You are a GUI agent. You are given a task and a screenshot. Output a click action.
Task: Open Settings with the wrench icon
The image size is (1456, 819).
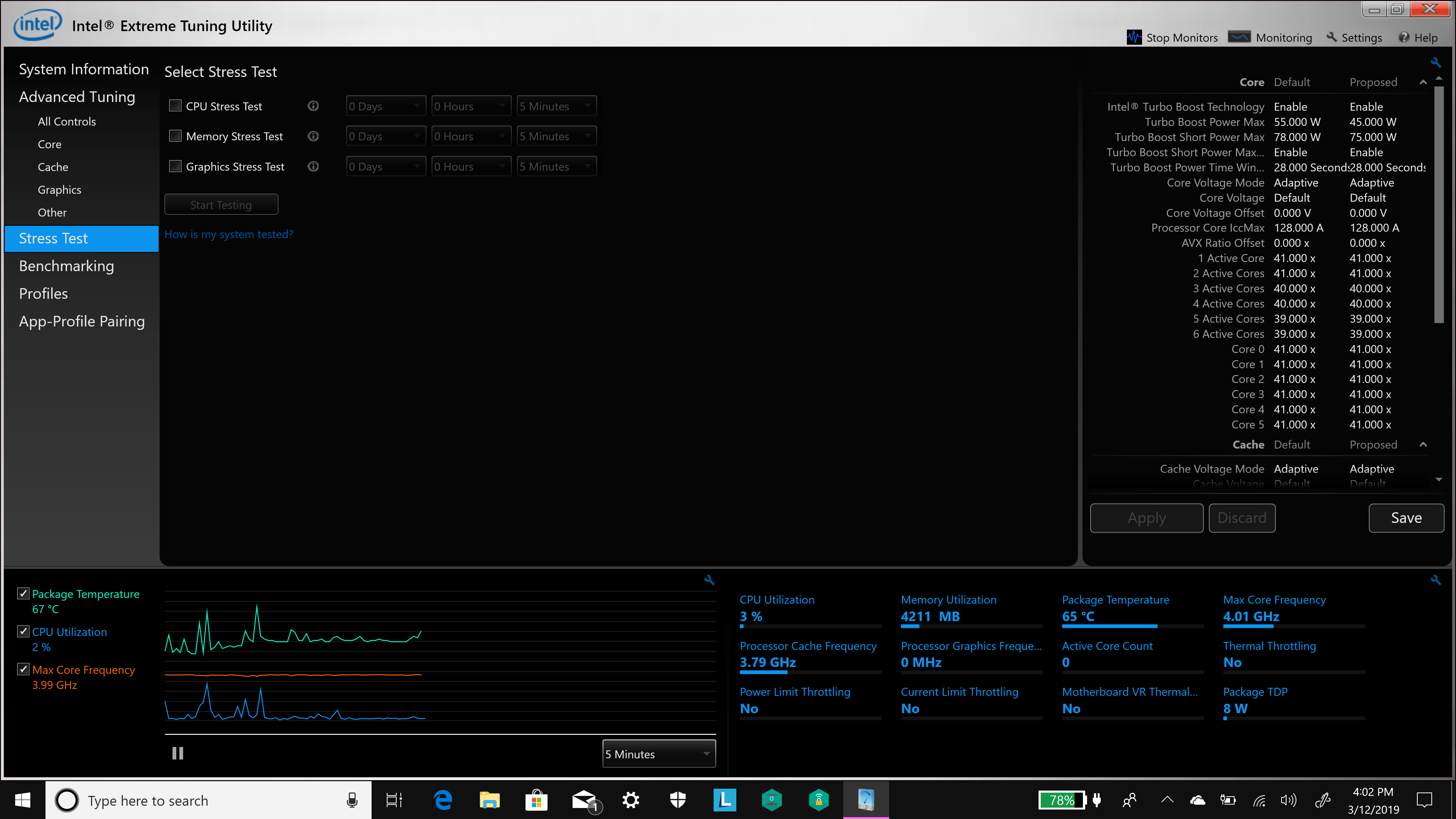coord(1332,37)
